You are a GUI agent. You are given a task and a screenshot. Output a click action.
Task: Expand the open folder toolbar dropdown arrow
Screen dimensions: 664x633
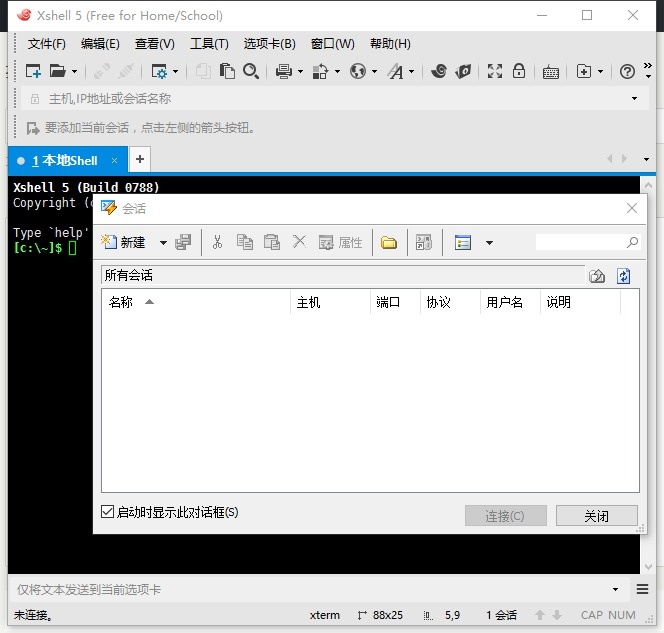75,72
